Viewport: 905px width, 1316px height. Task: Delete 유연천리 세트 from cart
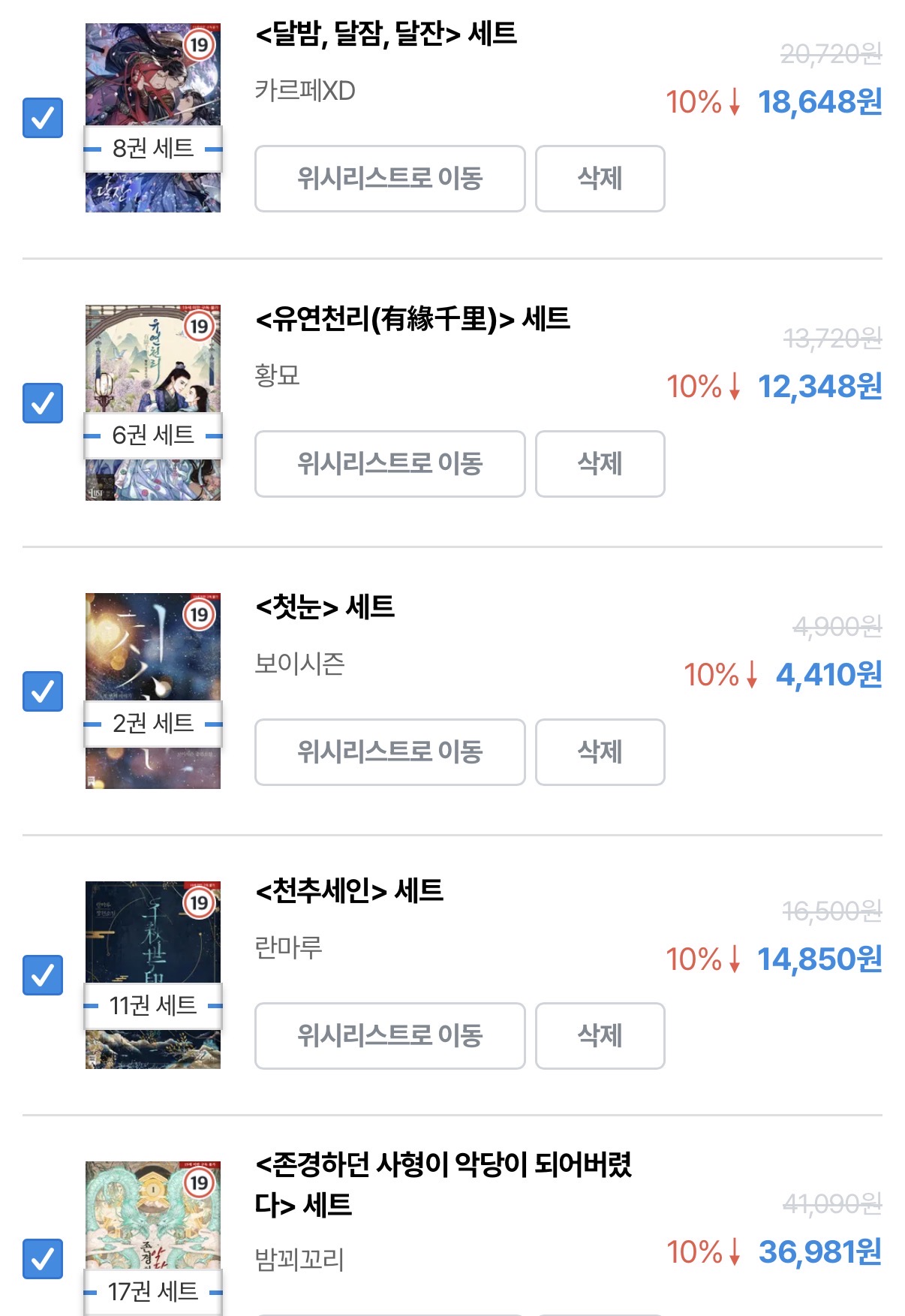click(x=600, y=464)
